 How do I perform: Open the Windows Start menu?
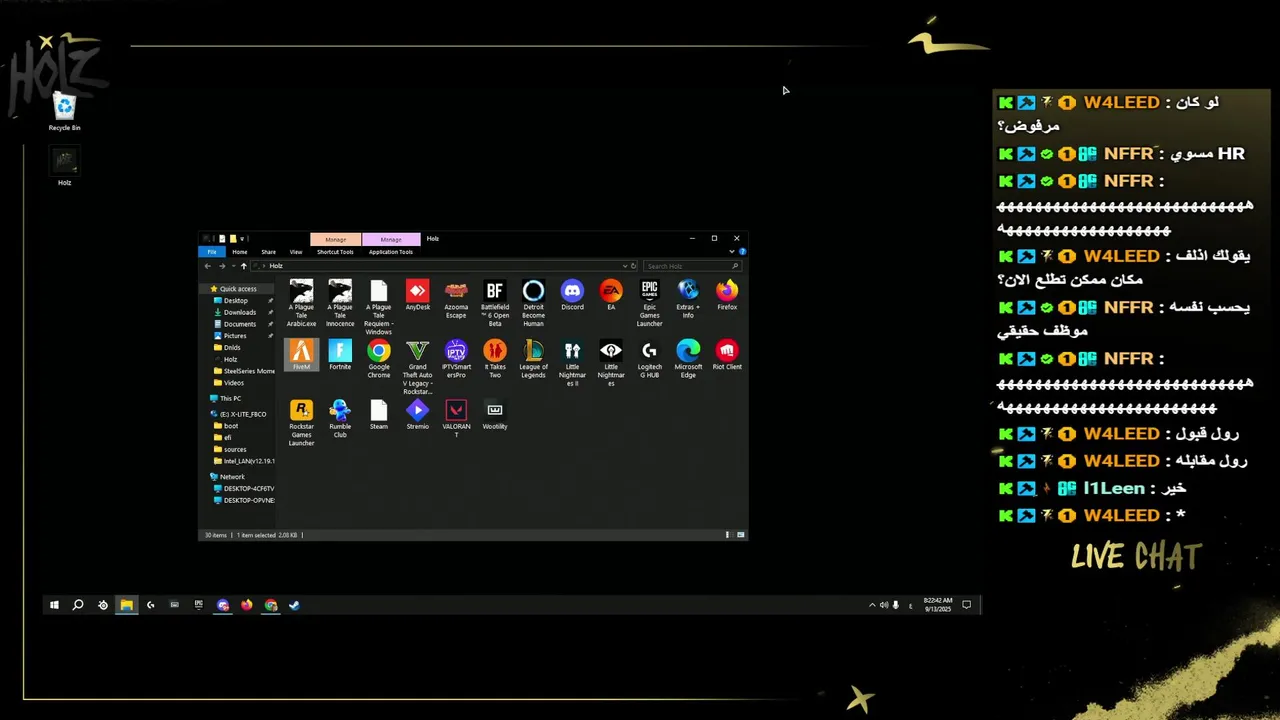coord(54,605)
